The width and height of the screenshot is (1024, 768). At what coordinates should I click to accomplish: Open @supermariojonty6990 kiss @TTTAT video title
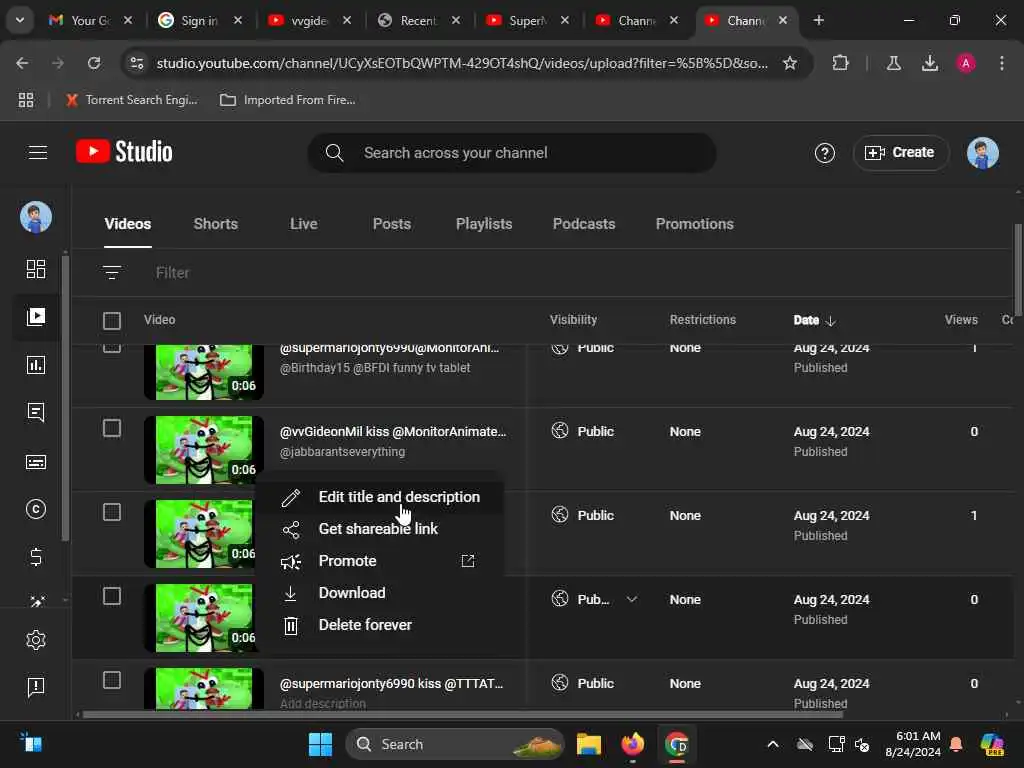391,684
